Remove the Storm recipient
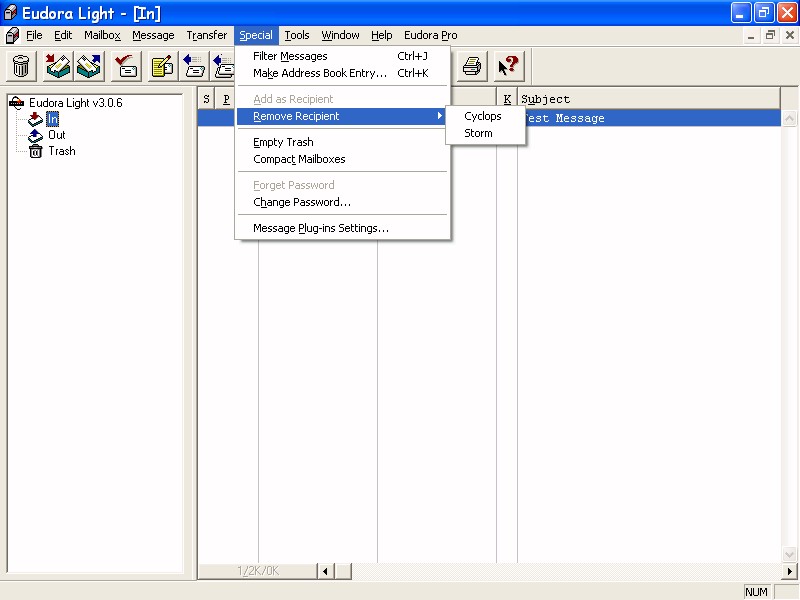The height and width of the screenshot is (600, 800). coord(486,133)
